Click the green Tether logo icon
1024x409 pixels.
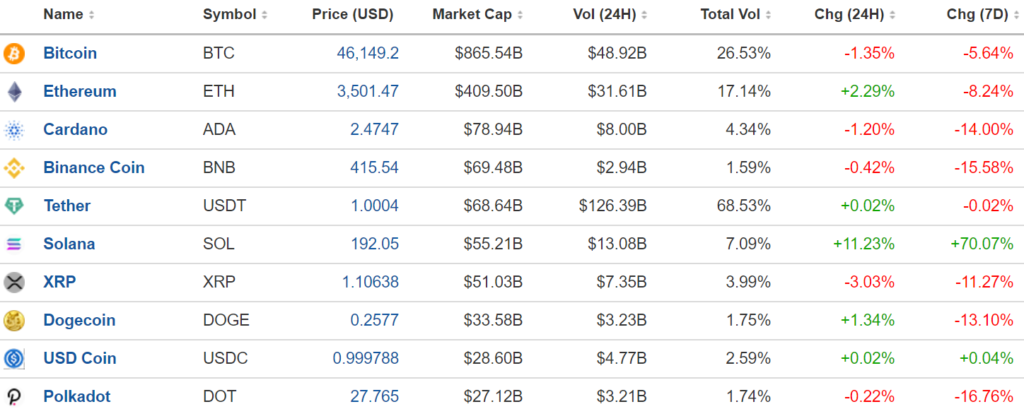click(x=14, y=206)
